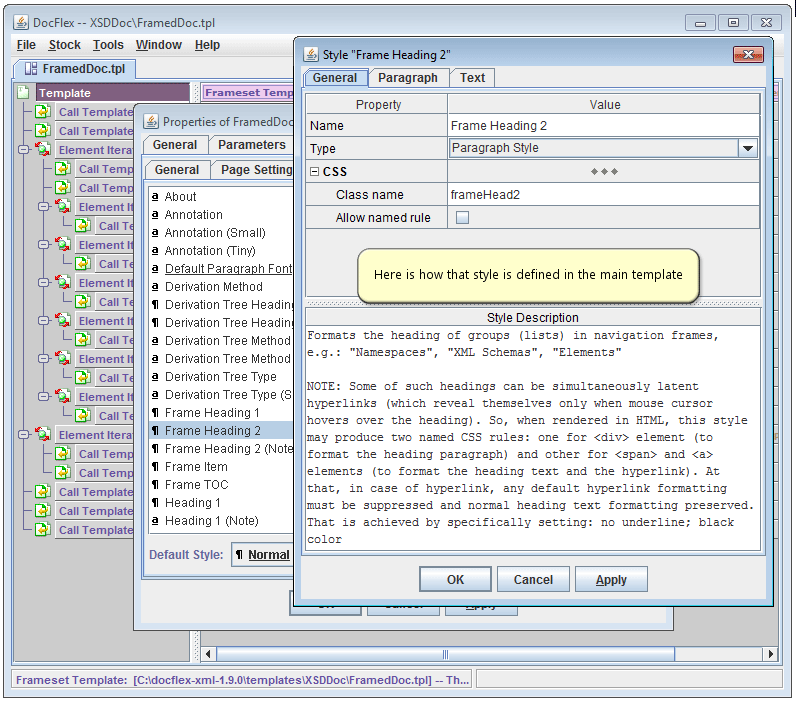
Task: Click the first Call Template node icon
Action: coord(43,112)
